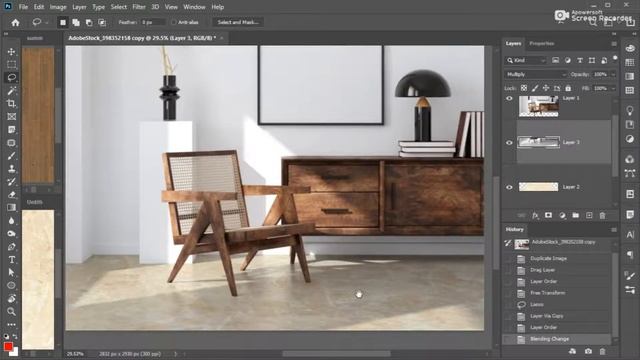Screen dimensions: 640x360
Task: Click the Feather input field
Action: tap(153, 22)
